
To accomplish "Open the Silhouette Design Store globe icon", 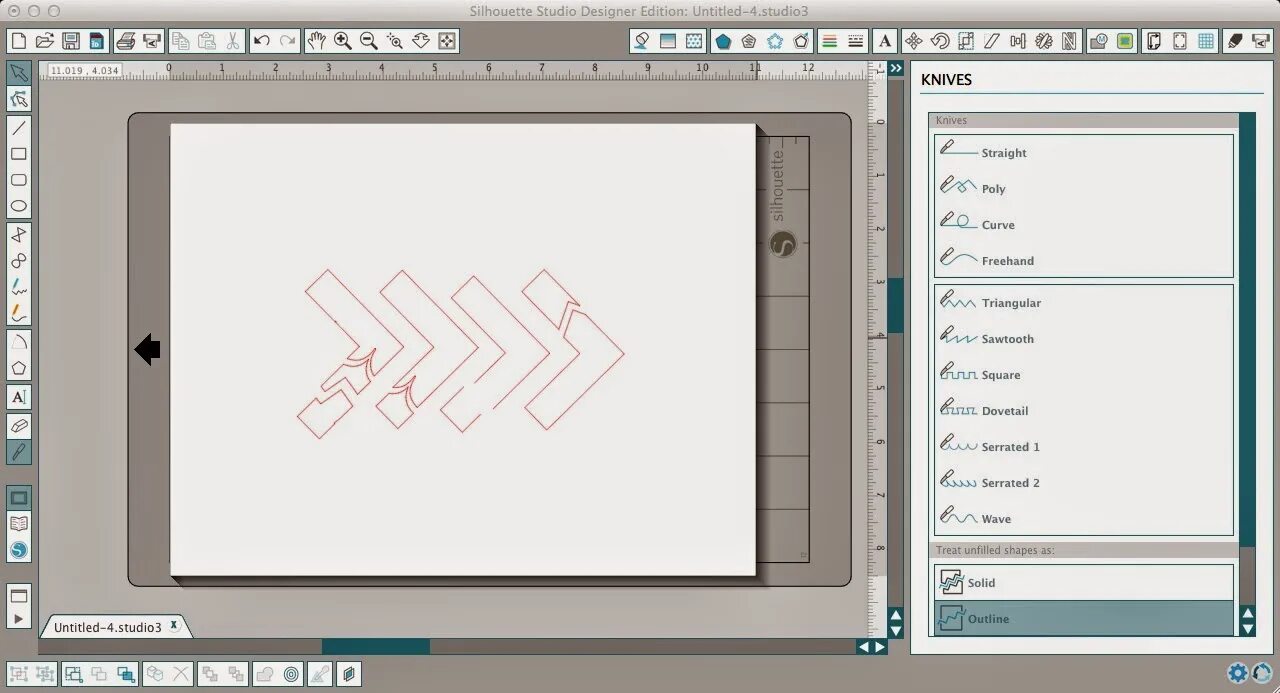I will click(x=18, y=549).
